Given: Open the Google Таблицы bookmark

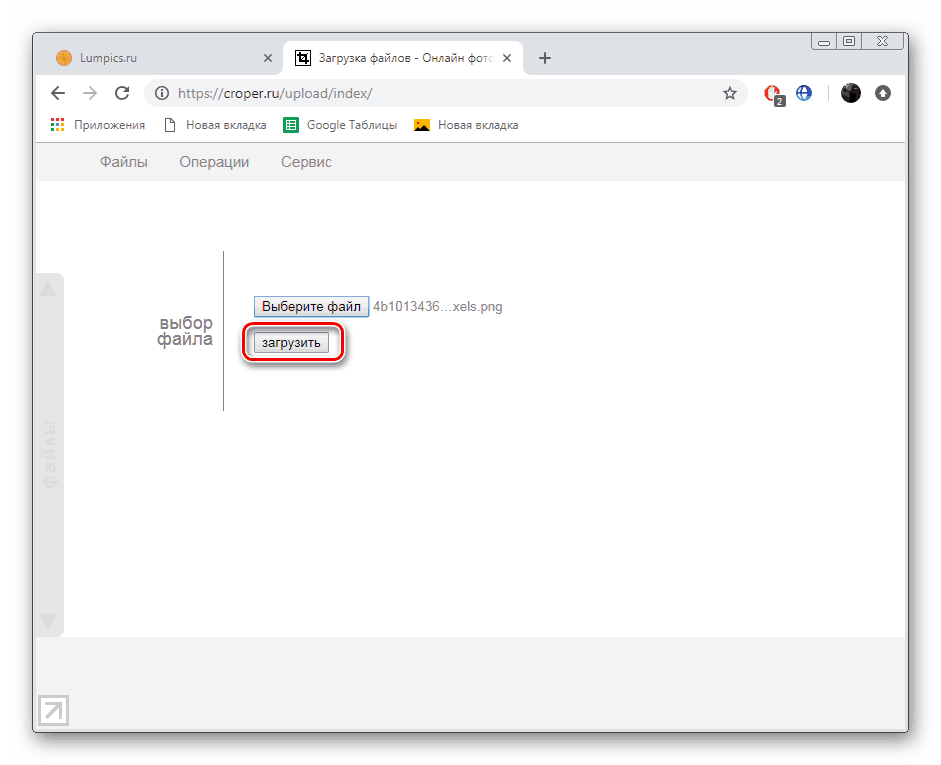Looking at the screenshot, I should tap(340, 125).
